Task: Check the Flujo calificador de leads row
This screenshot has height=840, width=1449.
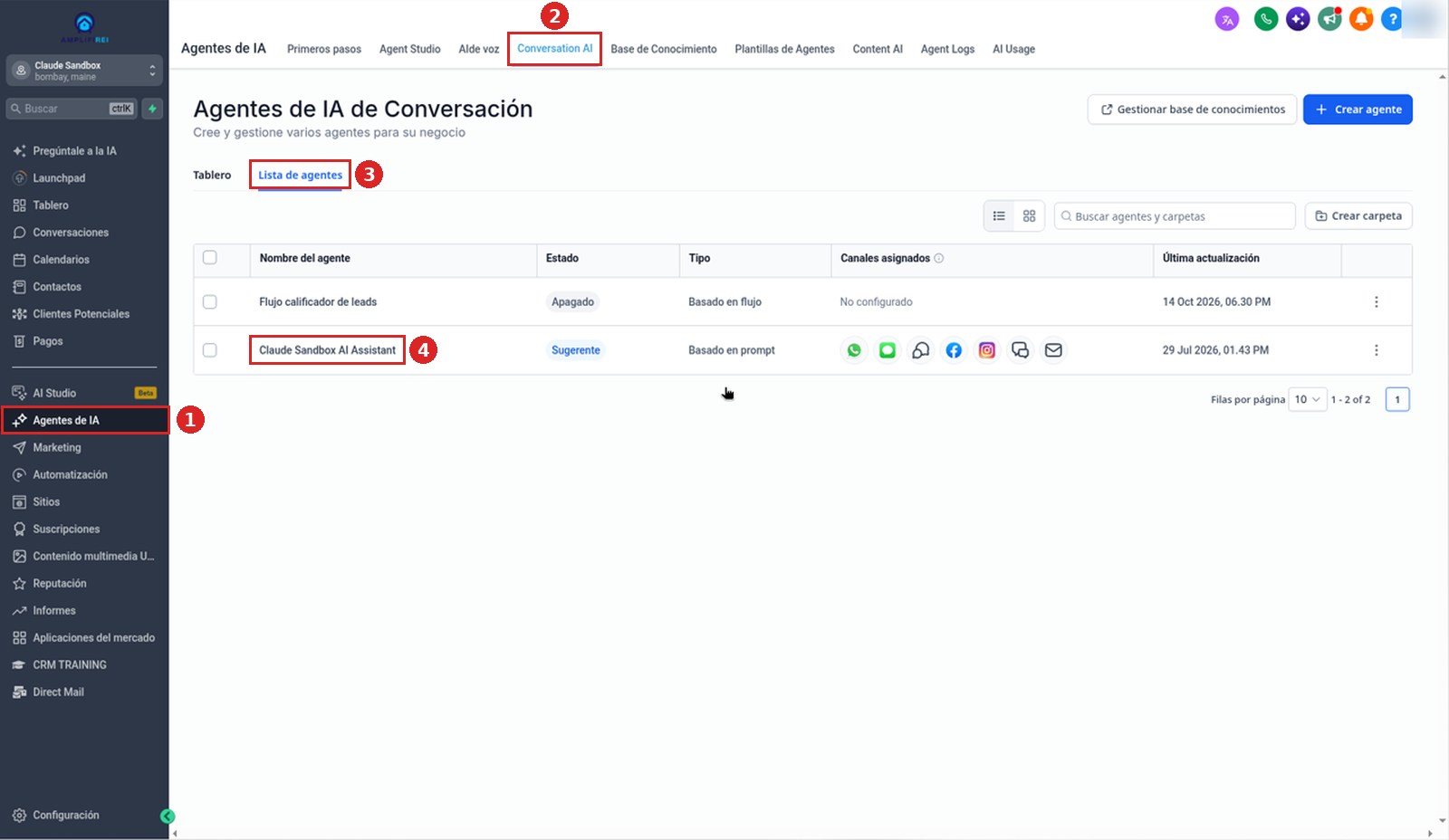Action: (x=210, y=302)
